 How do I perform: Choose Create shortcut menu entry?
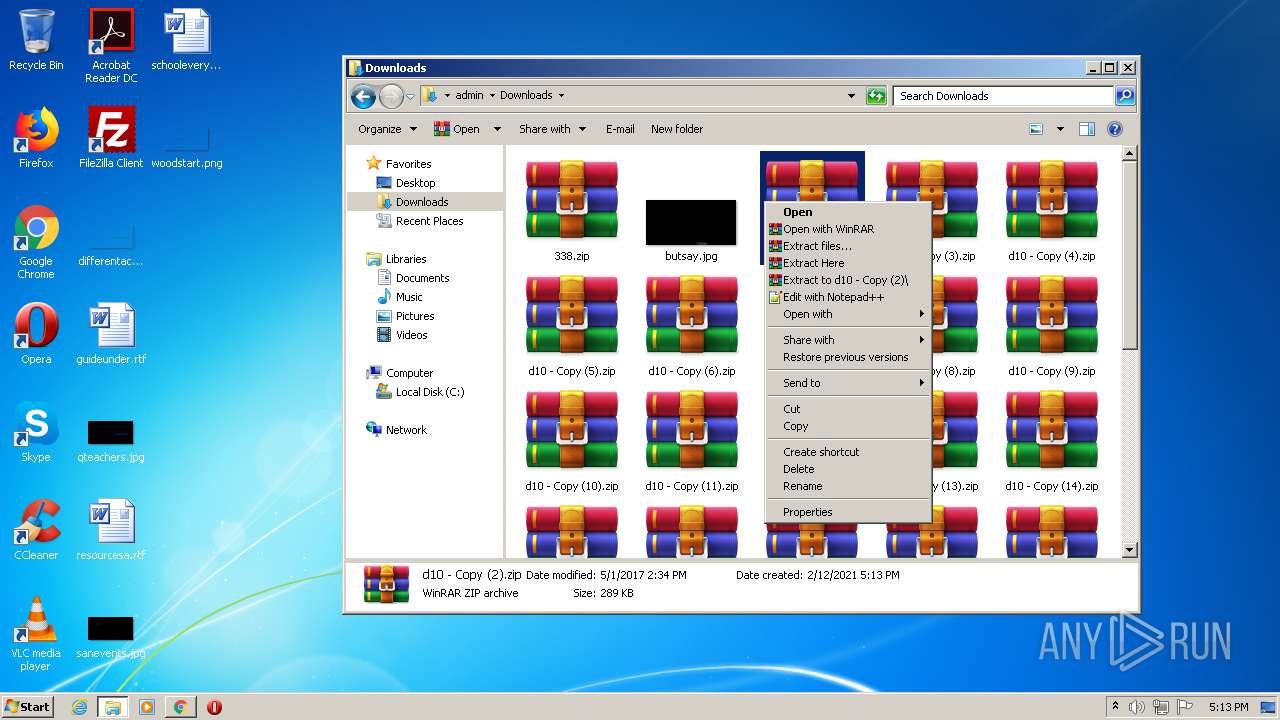[x=848, y=452]
